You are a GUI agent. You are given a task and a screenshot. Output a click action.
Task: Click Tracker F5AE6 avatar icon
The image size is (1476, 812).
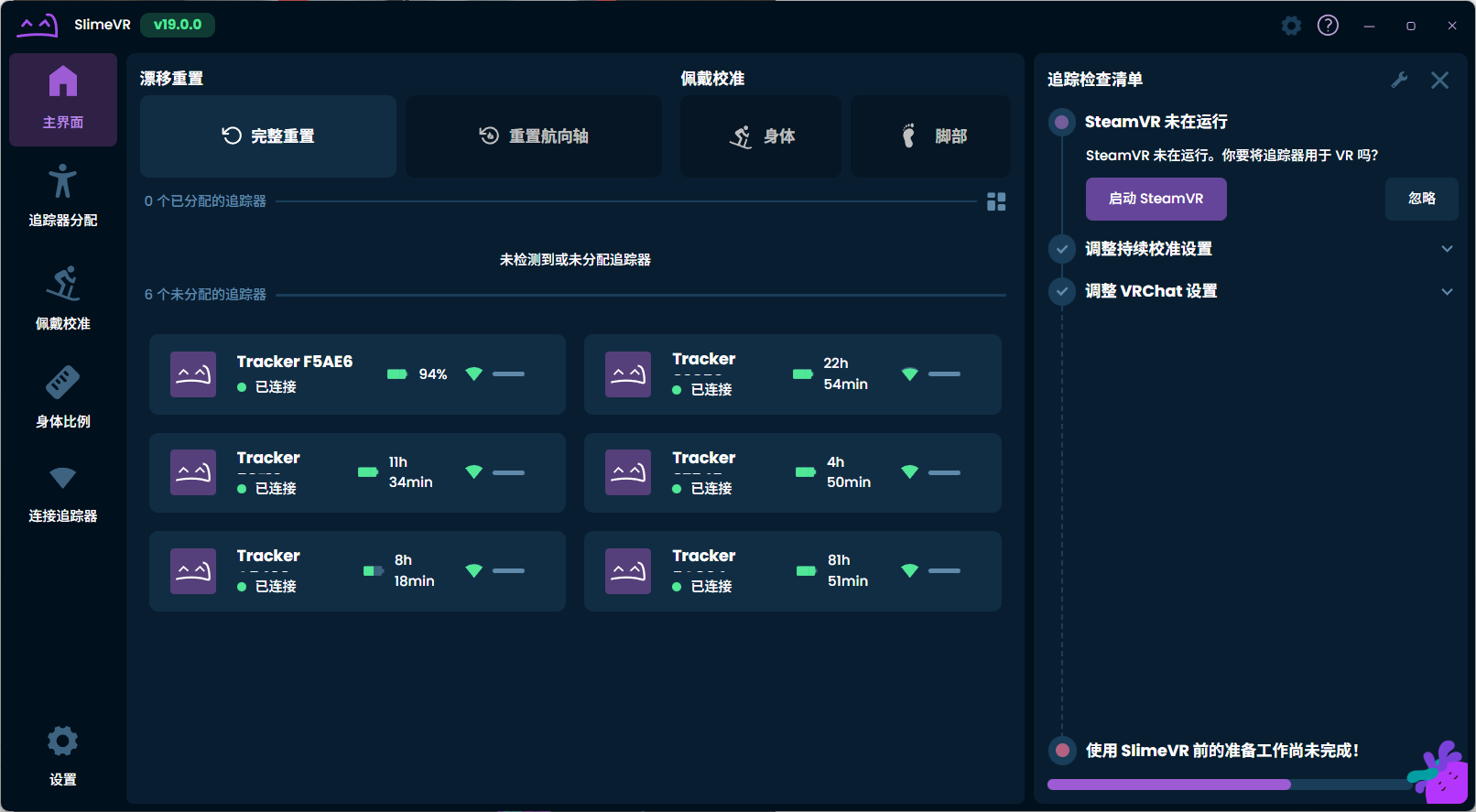point(193,374)
